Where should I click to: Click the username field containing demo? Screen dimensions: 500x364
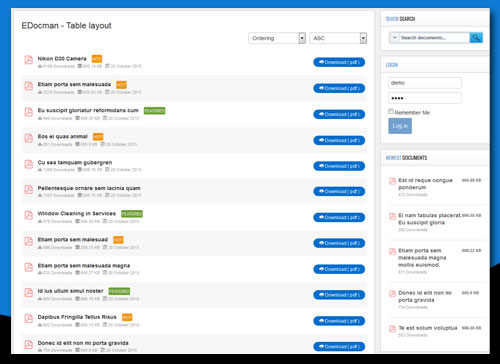(425, 83)
